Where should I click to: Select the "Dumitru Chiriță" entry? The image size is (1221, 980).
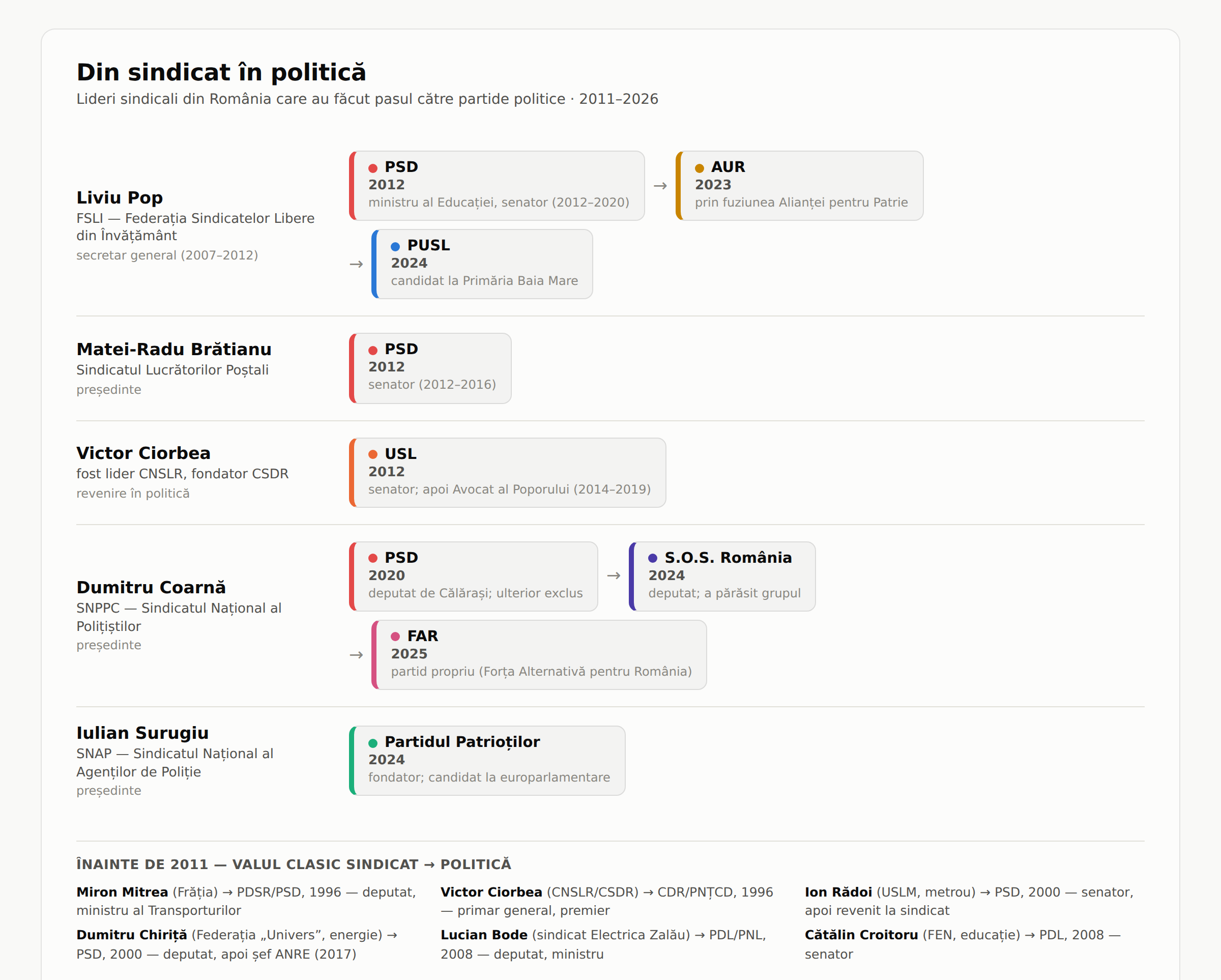tap(237, 944)
